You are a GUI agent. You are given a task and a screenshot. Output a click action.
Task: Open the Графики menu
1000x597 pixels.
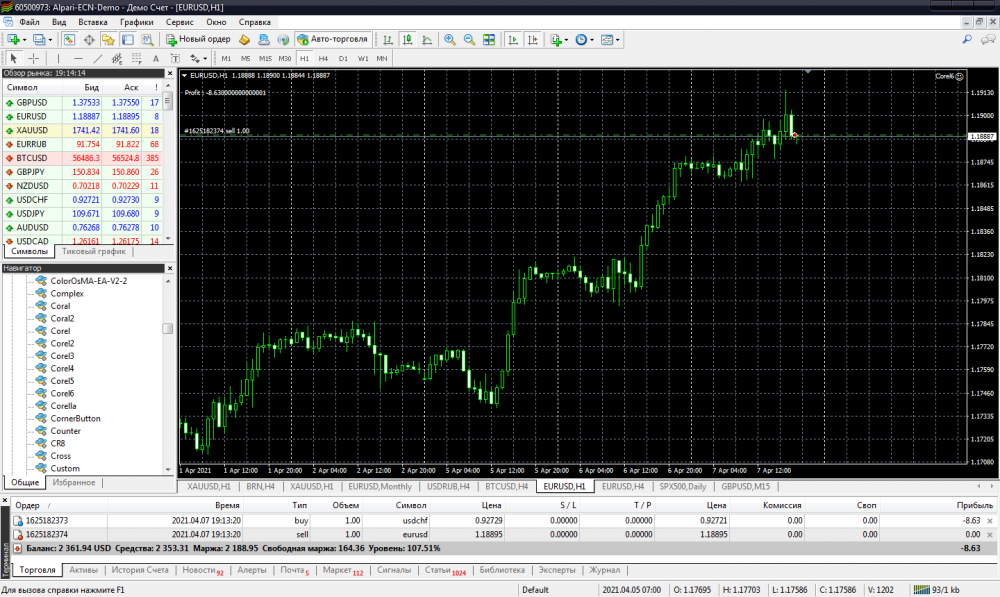coord(136,20)
